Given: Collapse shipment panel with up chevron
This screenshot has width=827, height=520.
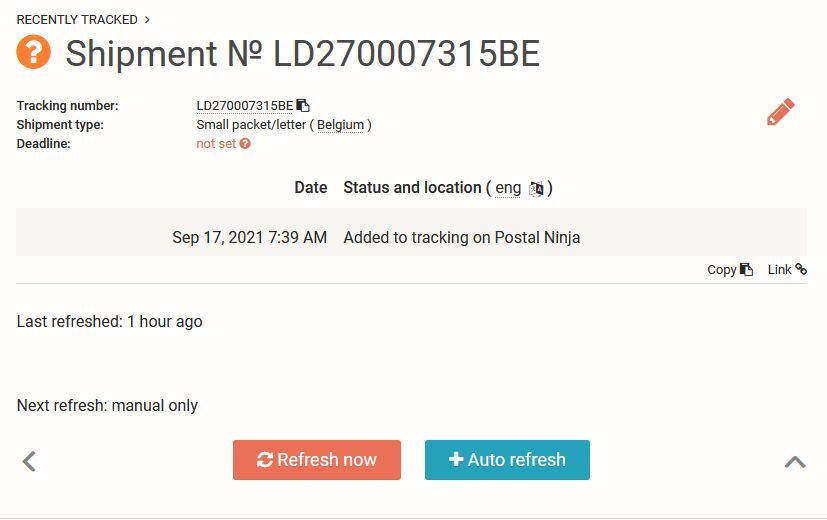Looking at the screenshot, I should click(795, 462).
